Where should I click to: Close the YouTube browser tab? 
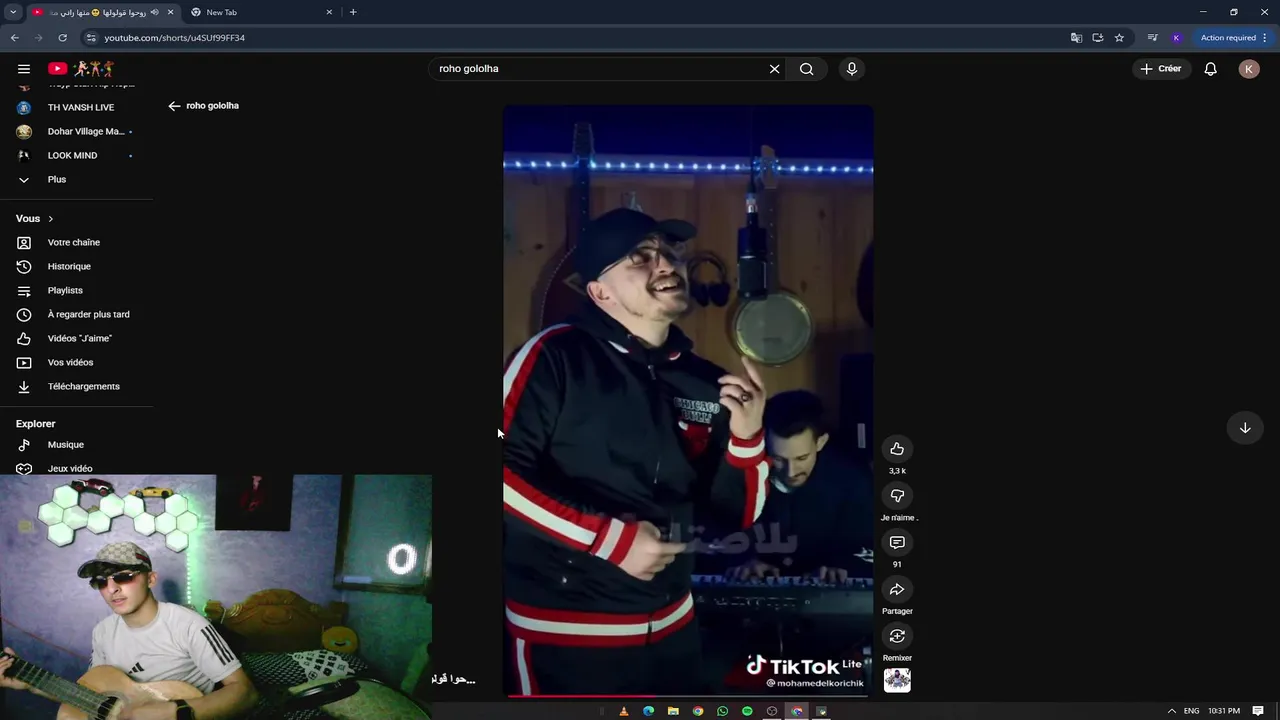click(x=170, y=12)
